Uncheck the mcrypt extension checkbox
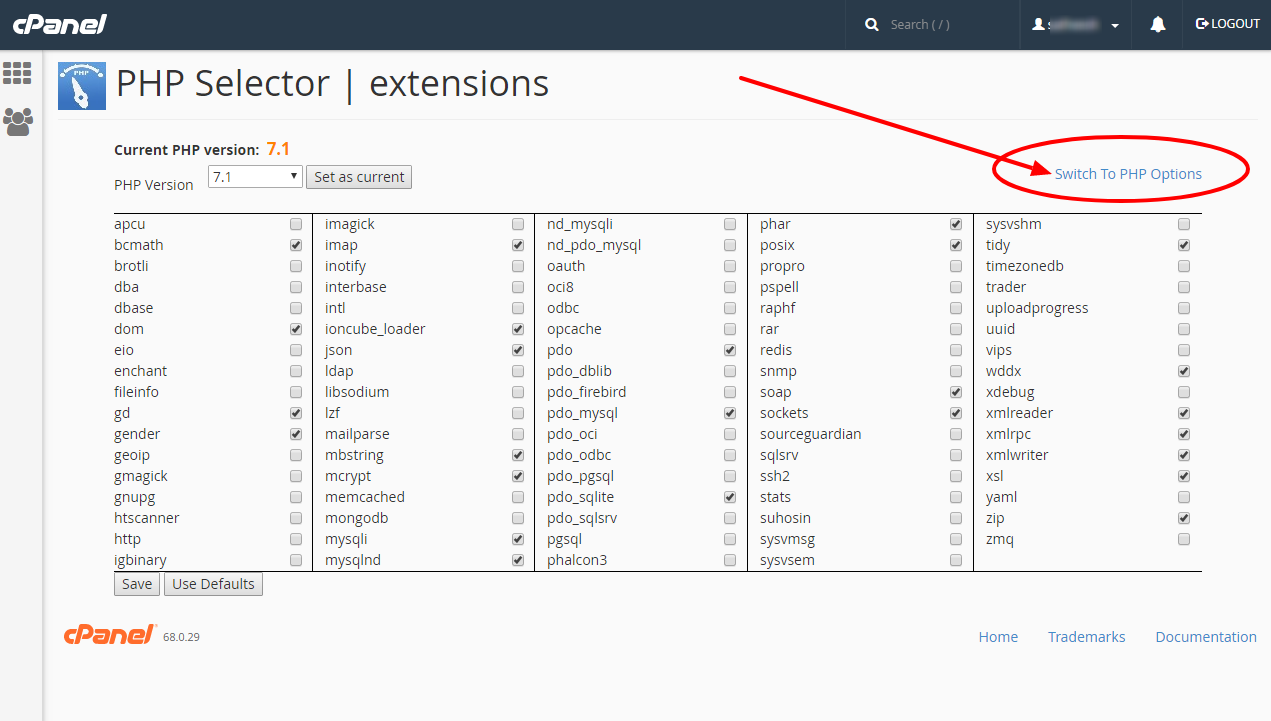1271x721 pixels. (x=518, y=476)
